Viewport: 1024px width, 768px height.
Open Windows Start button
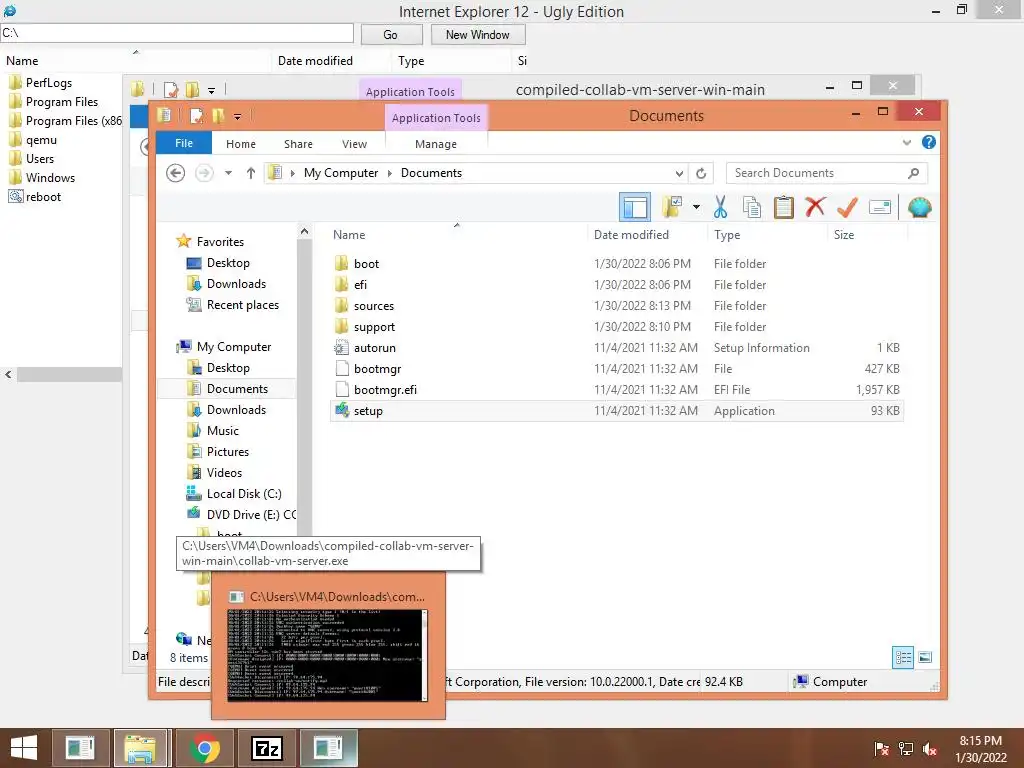click(x=24, y=748)
